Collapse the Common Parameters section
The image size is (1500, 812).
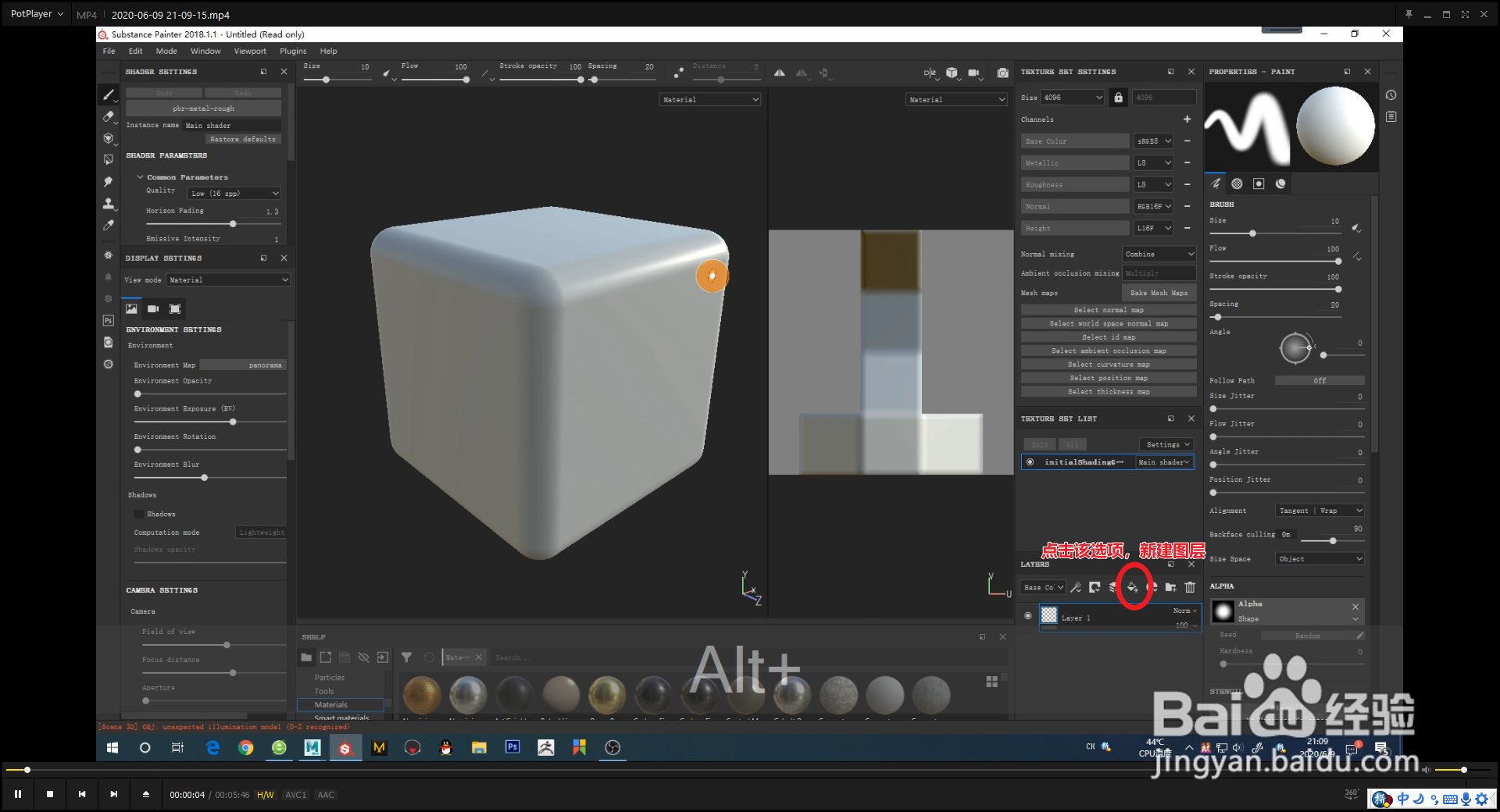(x=140, y=177)
